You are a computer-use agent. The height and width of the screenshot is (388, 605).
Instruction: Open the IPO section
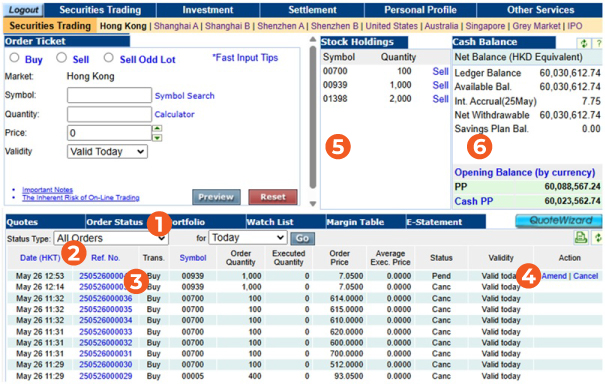coord(575,26)
